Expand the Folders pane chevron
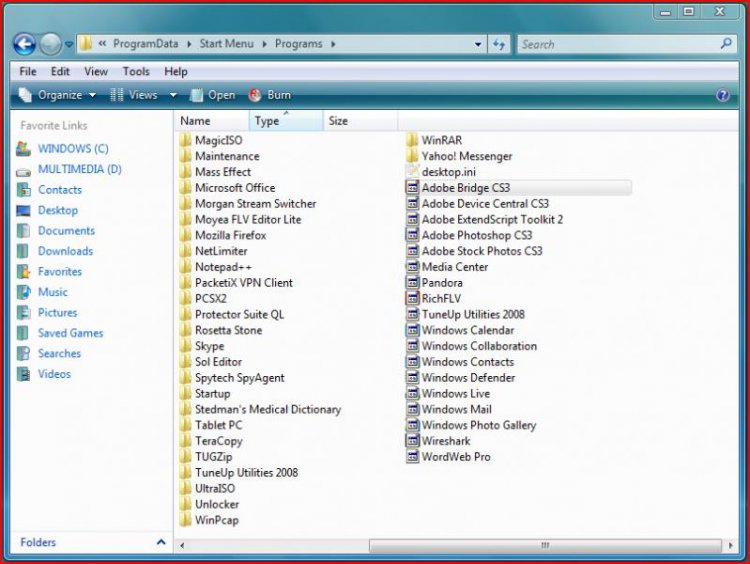 (x=161, y=542)
